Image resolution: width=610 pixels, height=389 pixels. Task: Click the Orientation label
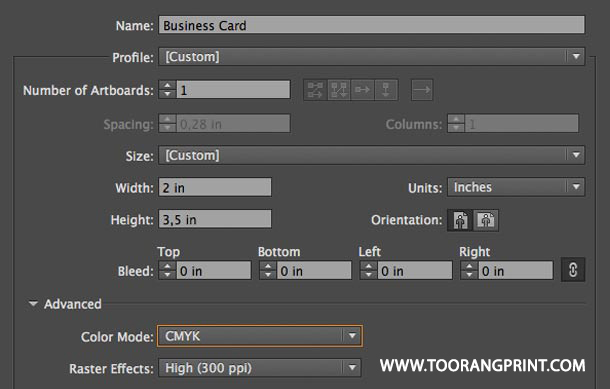pyautogui.click(x=407, y=220)
